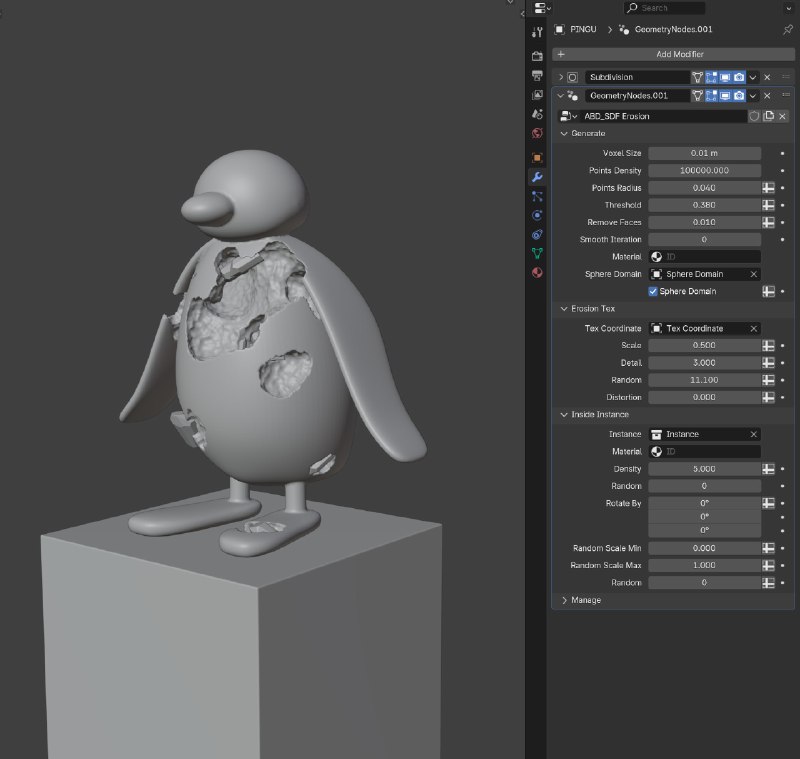This screenshot has height=759, width=800.
Task: Unlink the ABD_SDF Erosion node group
Action: [x=782, y=116]
